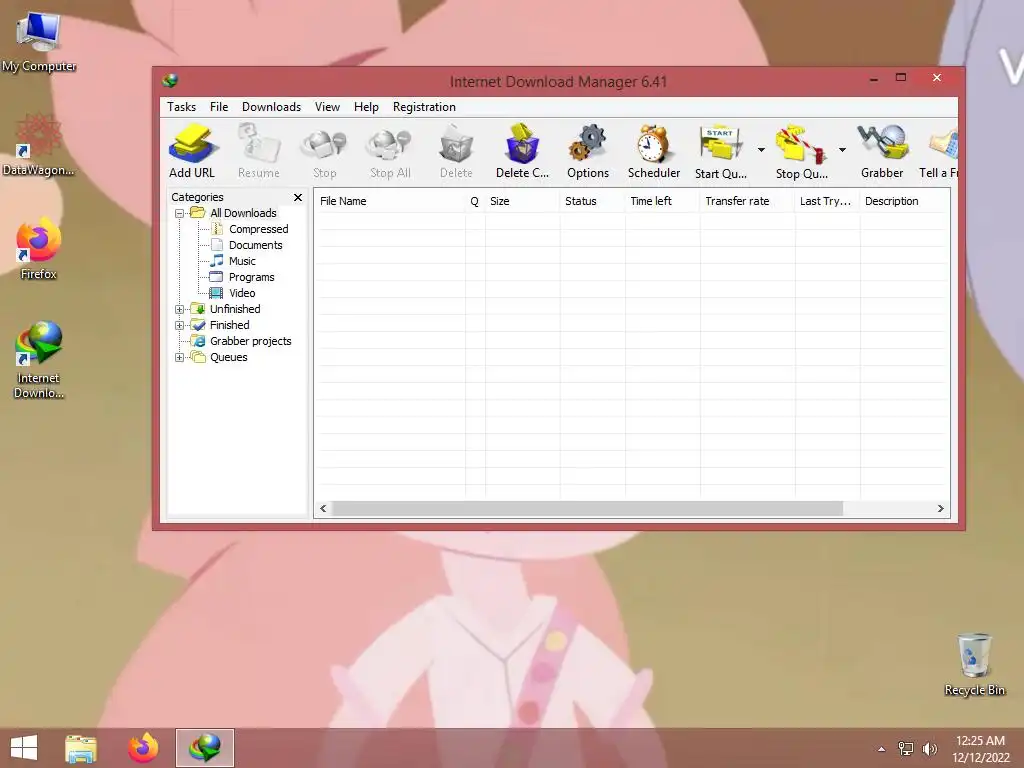Click the network tray icon
Image resolution: width=1024 pixels, height=768 pixels.
click(906, 749)
